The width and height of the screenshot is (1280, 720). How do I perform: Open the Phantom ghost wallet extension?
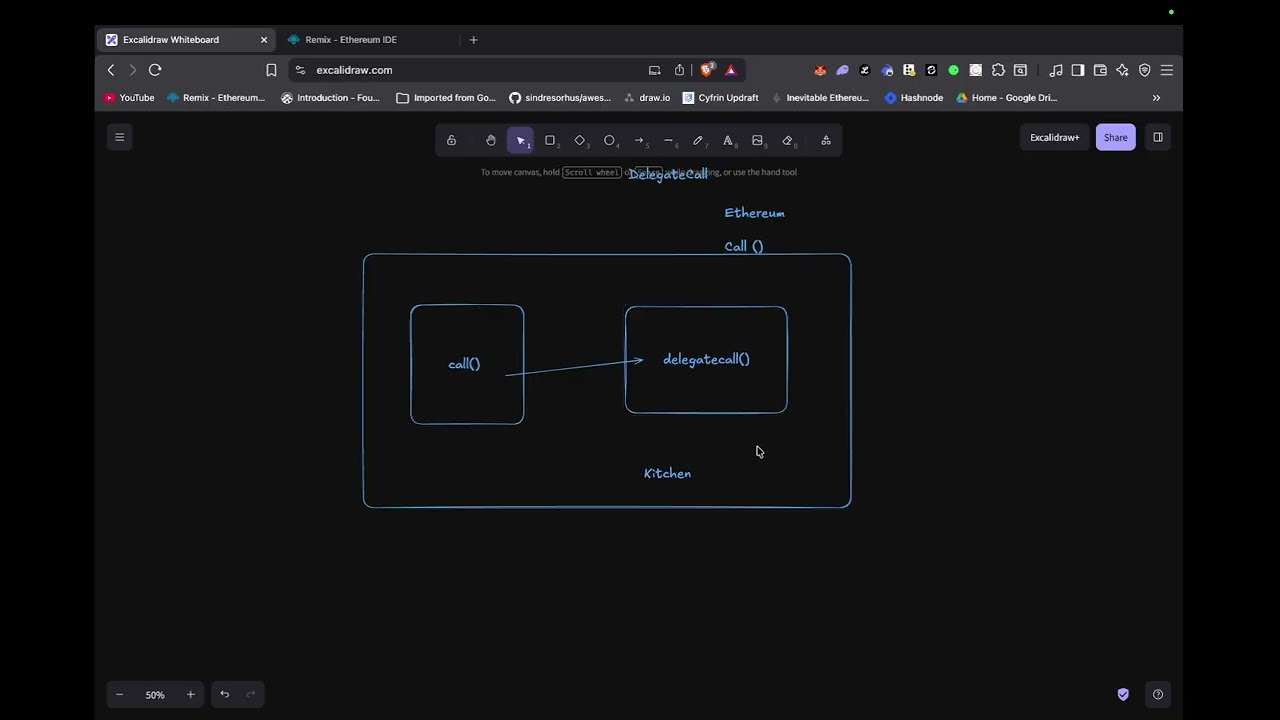coord(842,70)
